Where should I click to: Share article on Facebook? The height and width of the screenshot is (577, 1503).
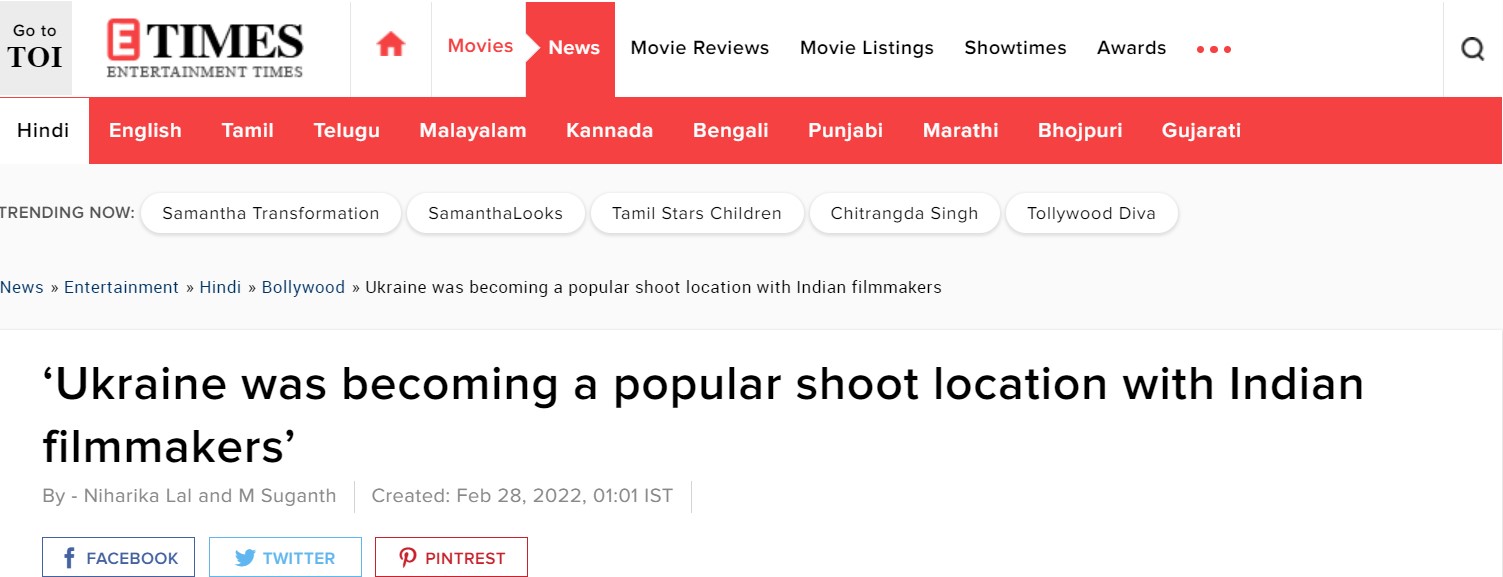119,558
